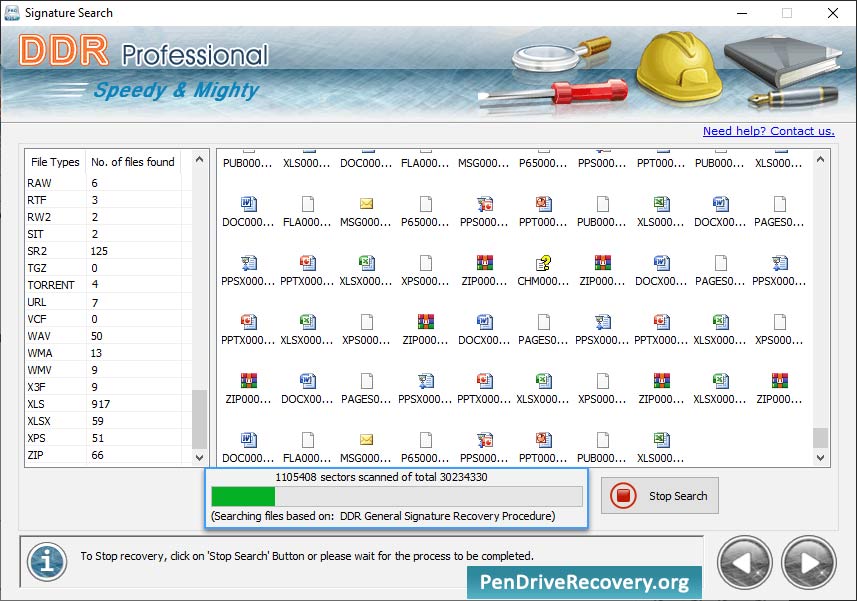Click the red stop icon in Stop Search
Image resolution: width=857 pixels, height=601 pixels.
[x=623, y=496]
